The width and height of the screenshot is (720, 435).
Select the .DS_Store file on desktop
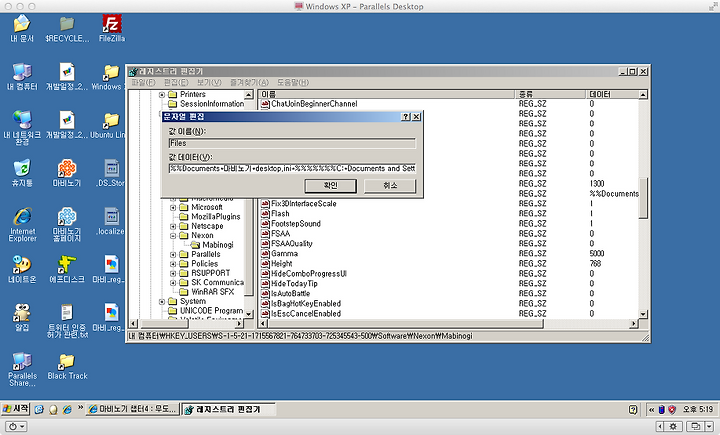pos(111,173)
